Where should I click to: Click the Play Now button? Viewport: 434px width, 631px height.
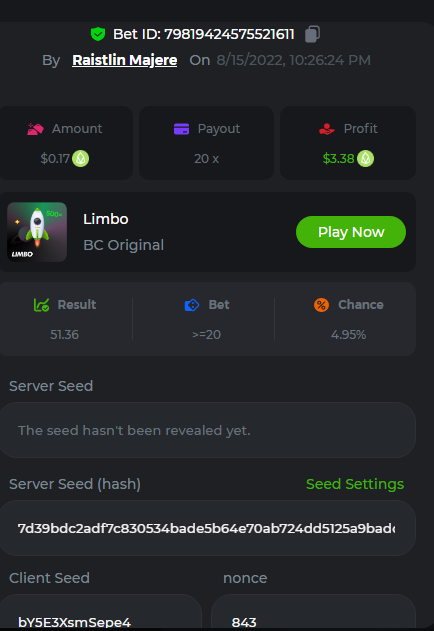(351, 232)
